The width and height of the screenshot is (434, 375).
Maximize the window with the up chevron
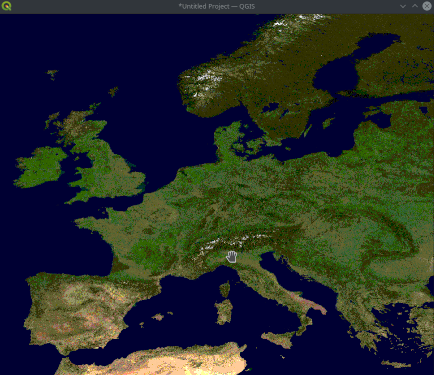tap(415, 6)
